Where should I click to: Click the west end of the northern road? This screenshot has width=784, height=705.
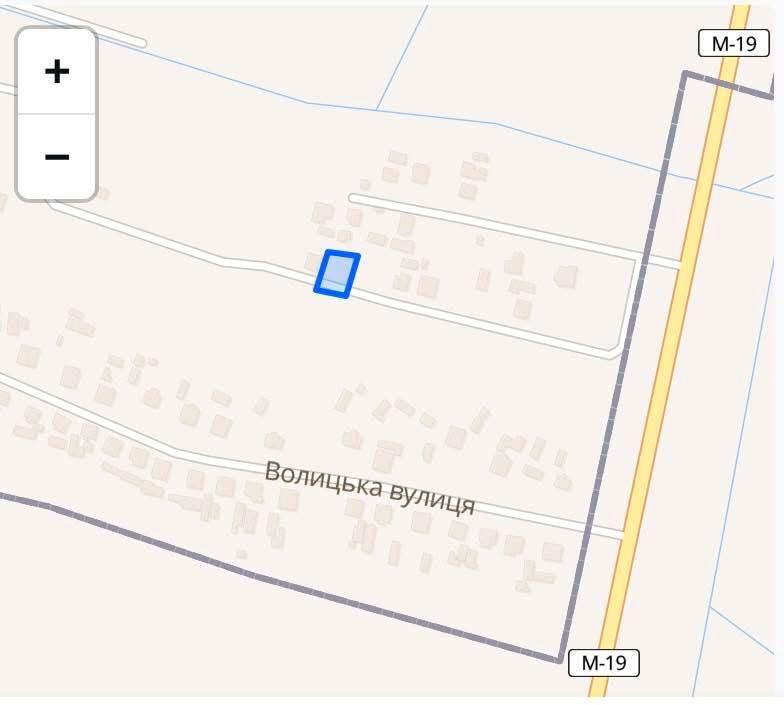click(x=352, y=198)
